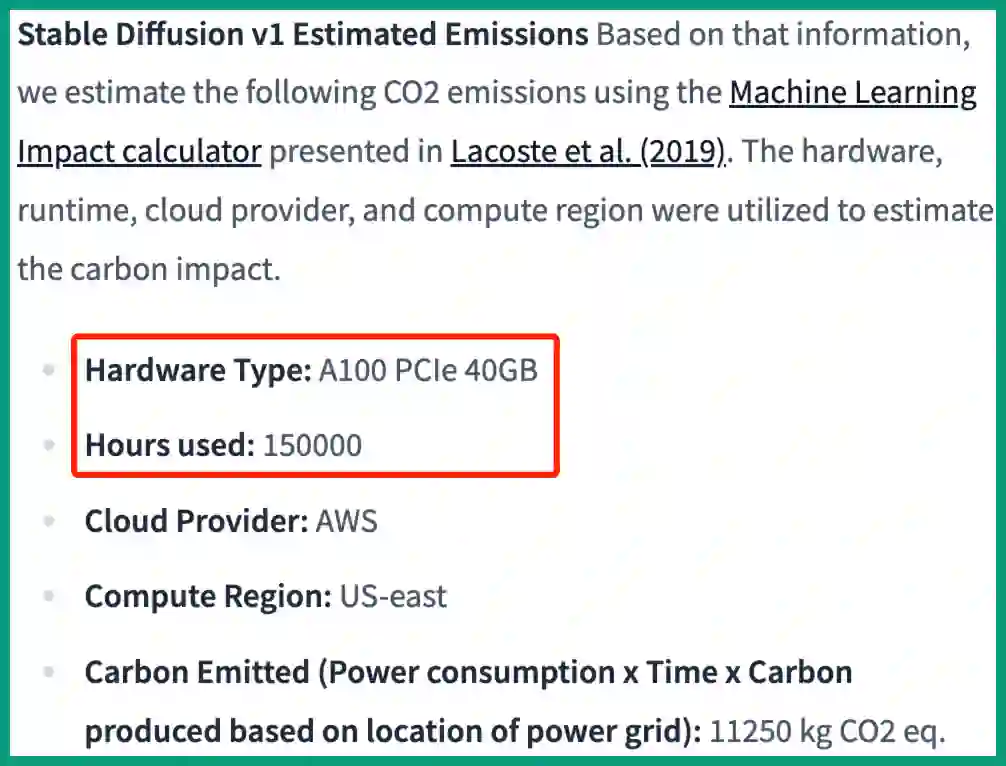Select the 150000 hours value
Screen dimensions: 1006x766
coord(312,445)
